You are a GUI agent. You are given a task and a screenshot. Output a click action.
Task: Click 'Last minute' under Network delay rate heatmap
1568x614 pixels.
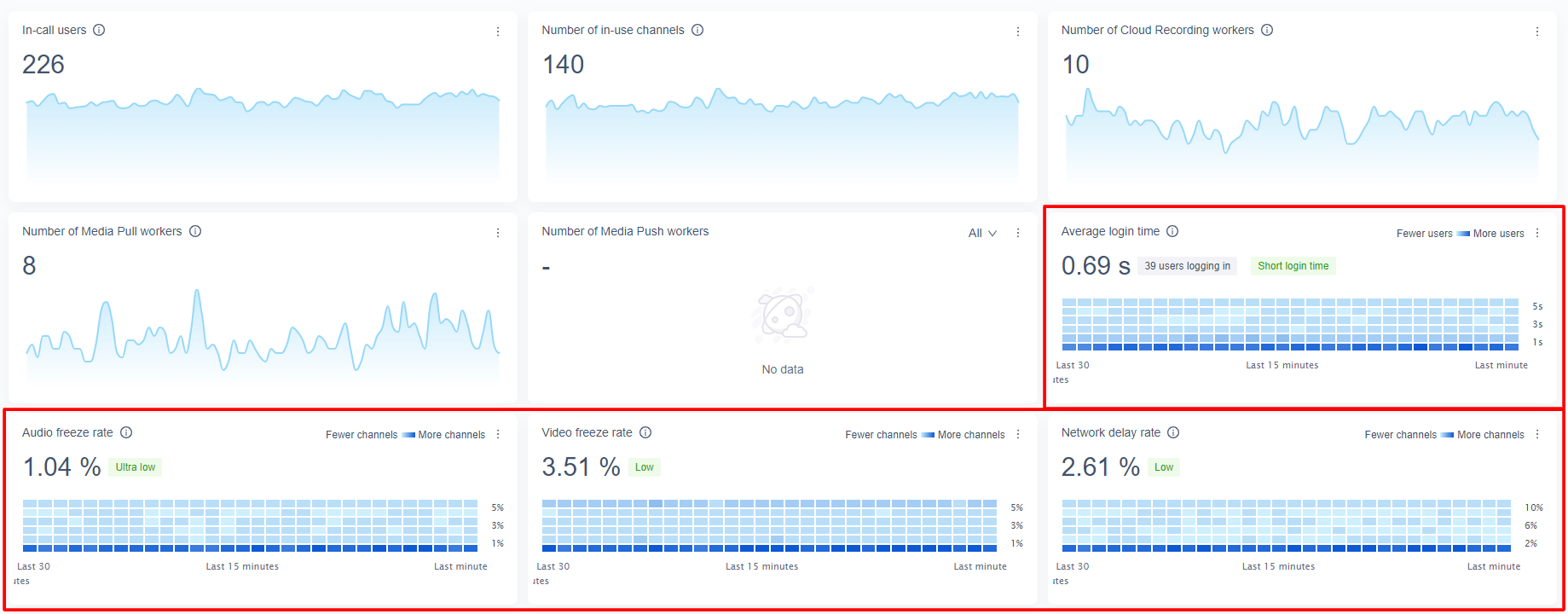tap(1493, 566)
